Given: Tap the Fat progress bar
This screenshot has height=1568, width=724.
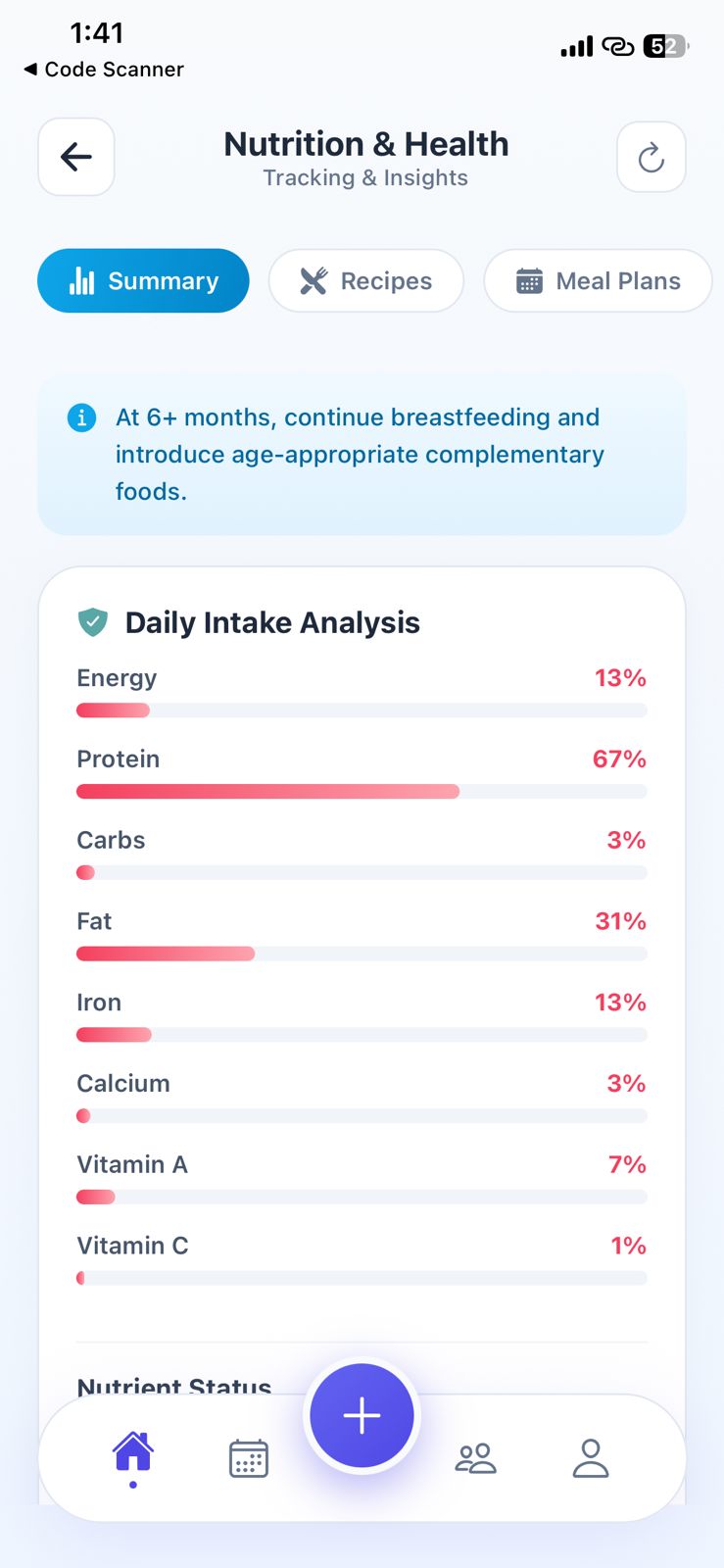Looking at the screenshot, I should click(x=362, y=954).
